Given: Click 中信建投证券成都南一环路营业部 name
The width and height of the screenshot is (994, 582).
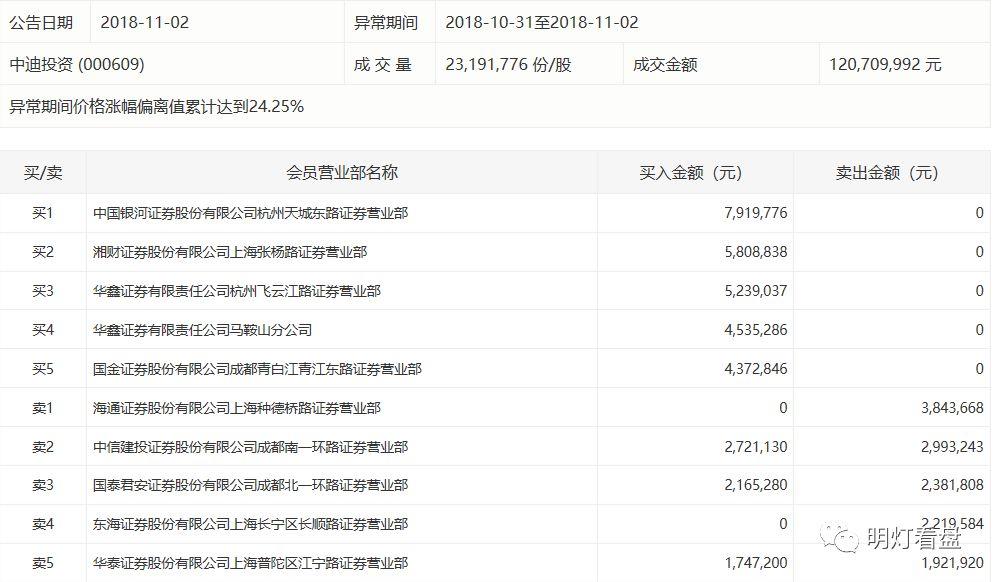Looking at the screenshot, I should click(x=250, y=448).
